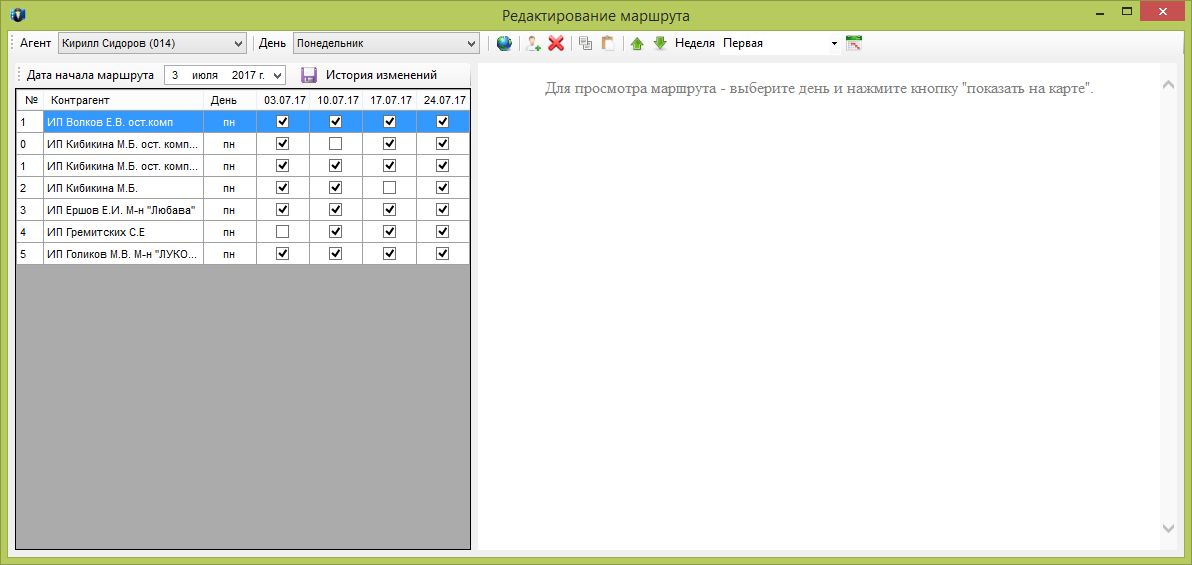Uncheck 03.07.17 for ИП Голиков М.В.

click(x=283, y=254)
